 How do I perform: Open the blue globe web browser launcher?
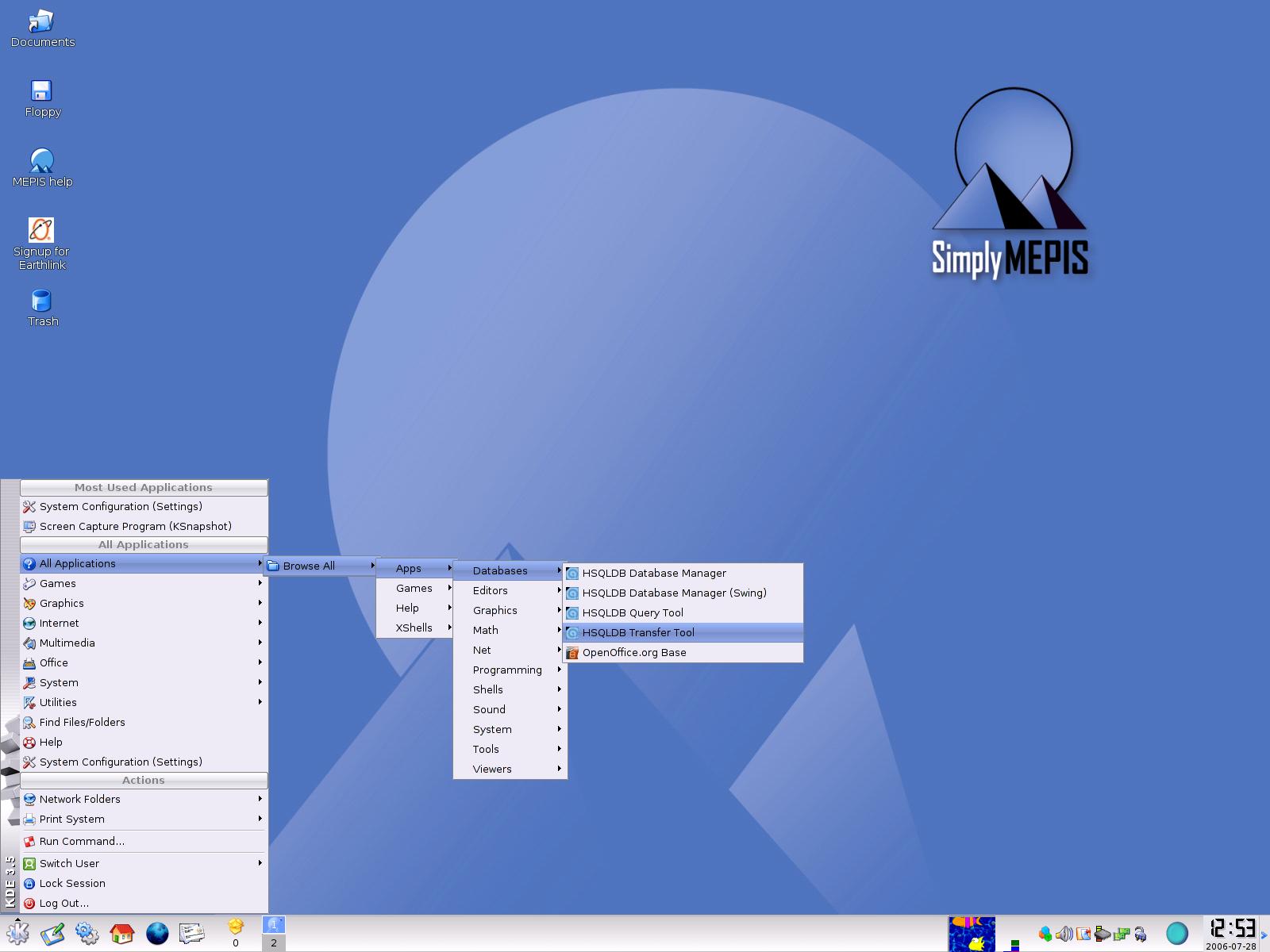[x=157, y=933]
